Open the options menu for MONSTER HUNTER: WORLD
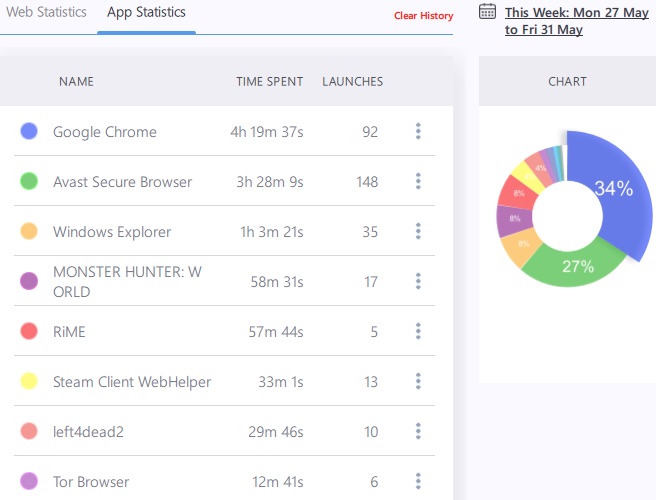 pos(418,281)
